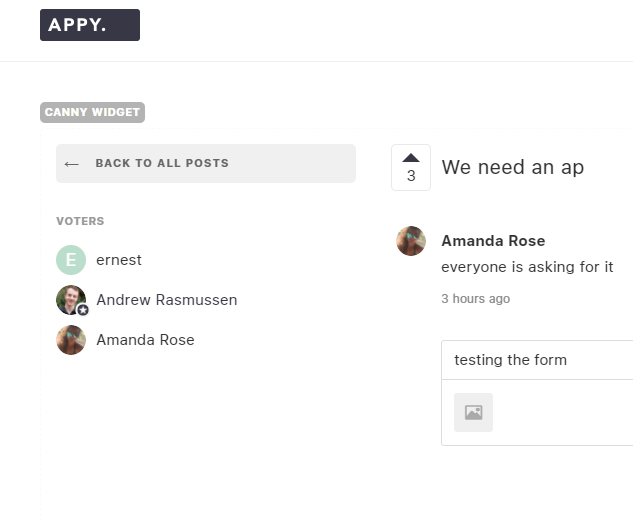Click Andrew Rasmussen's avatar photo
Image resolution: width=633 pixels, height=522 pixels.
[x=70, y=299]
